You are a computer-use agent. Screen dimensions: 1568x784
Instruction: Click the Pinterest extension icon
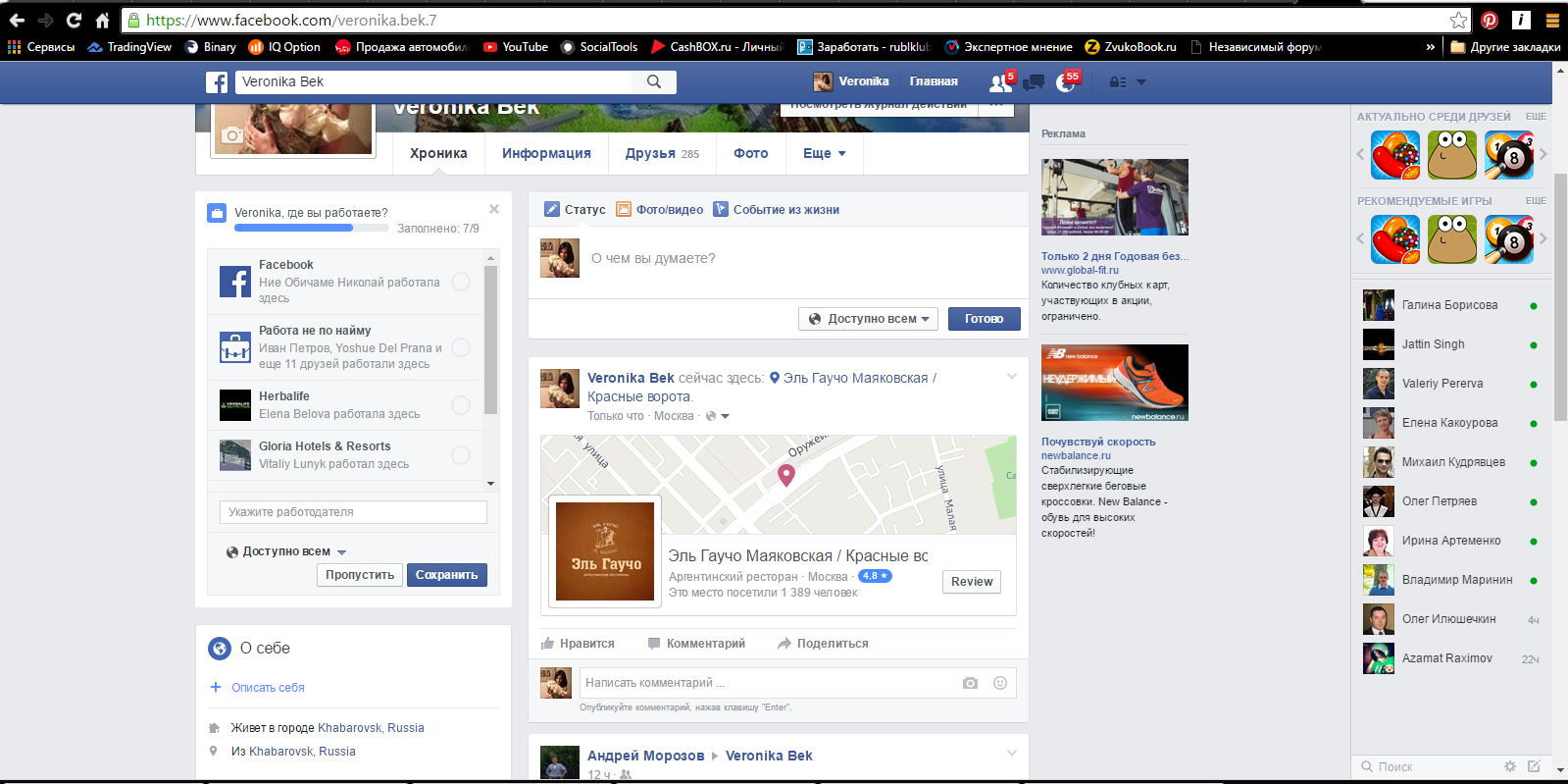tap(1490, 20)
